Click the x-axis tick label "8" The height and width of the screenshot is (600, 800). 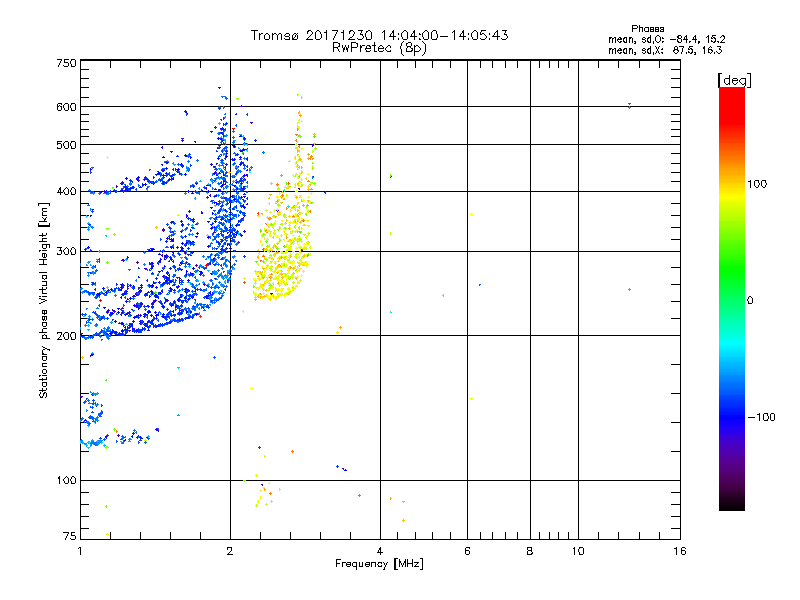tap(530, 551)
